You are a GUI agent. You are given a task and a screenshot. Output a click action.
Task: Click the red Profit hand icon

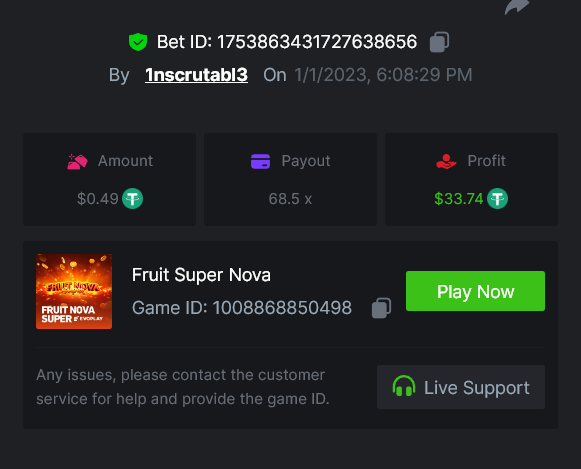[446, 162]
